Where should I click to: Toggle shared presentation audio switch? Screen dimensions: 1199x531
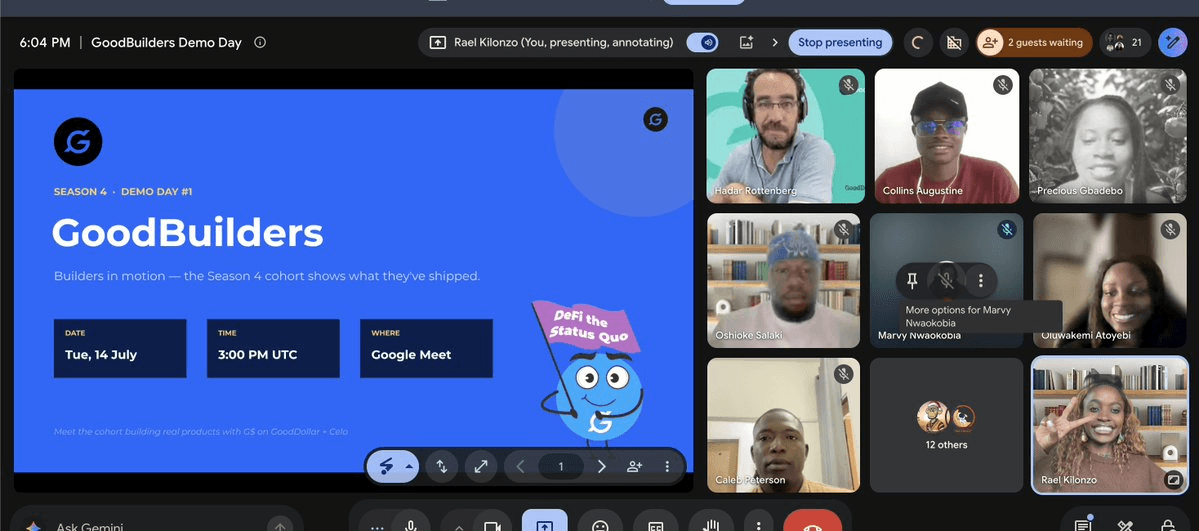point(702,43)
